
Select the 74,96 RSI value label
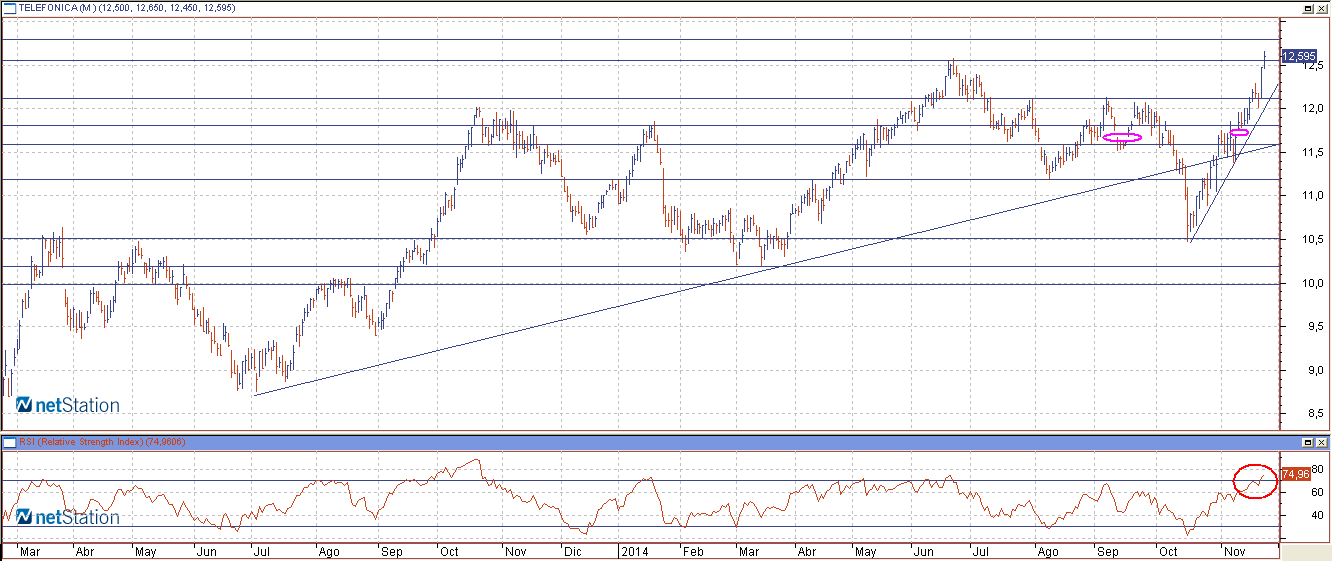tap(1295, 474)
